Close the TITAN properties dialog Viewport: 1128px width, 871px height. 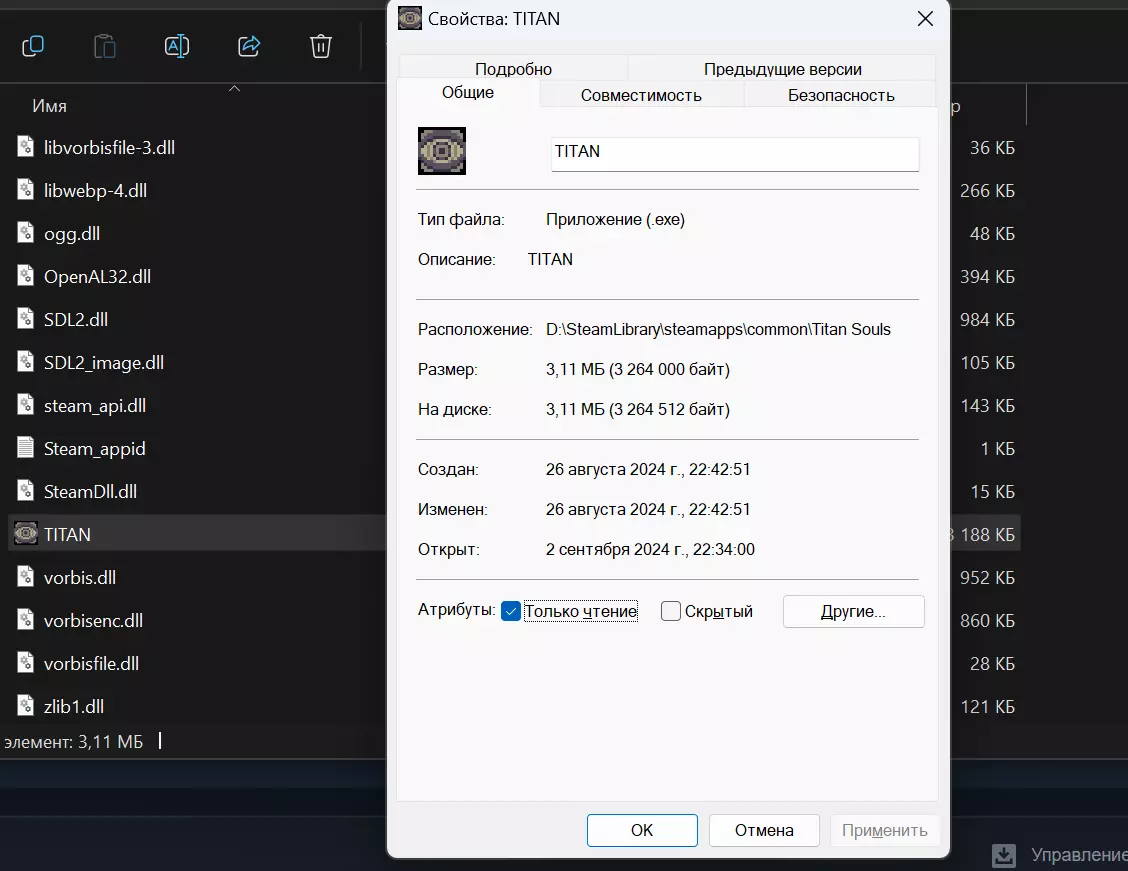pyautogui.click(x=925, y=19)
